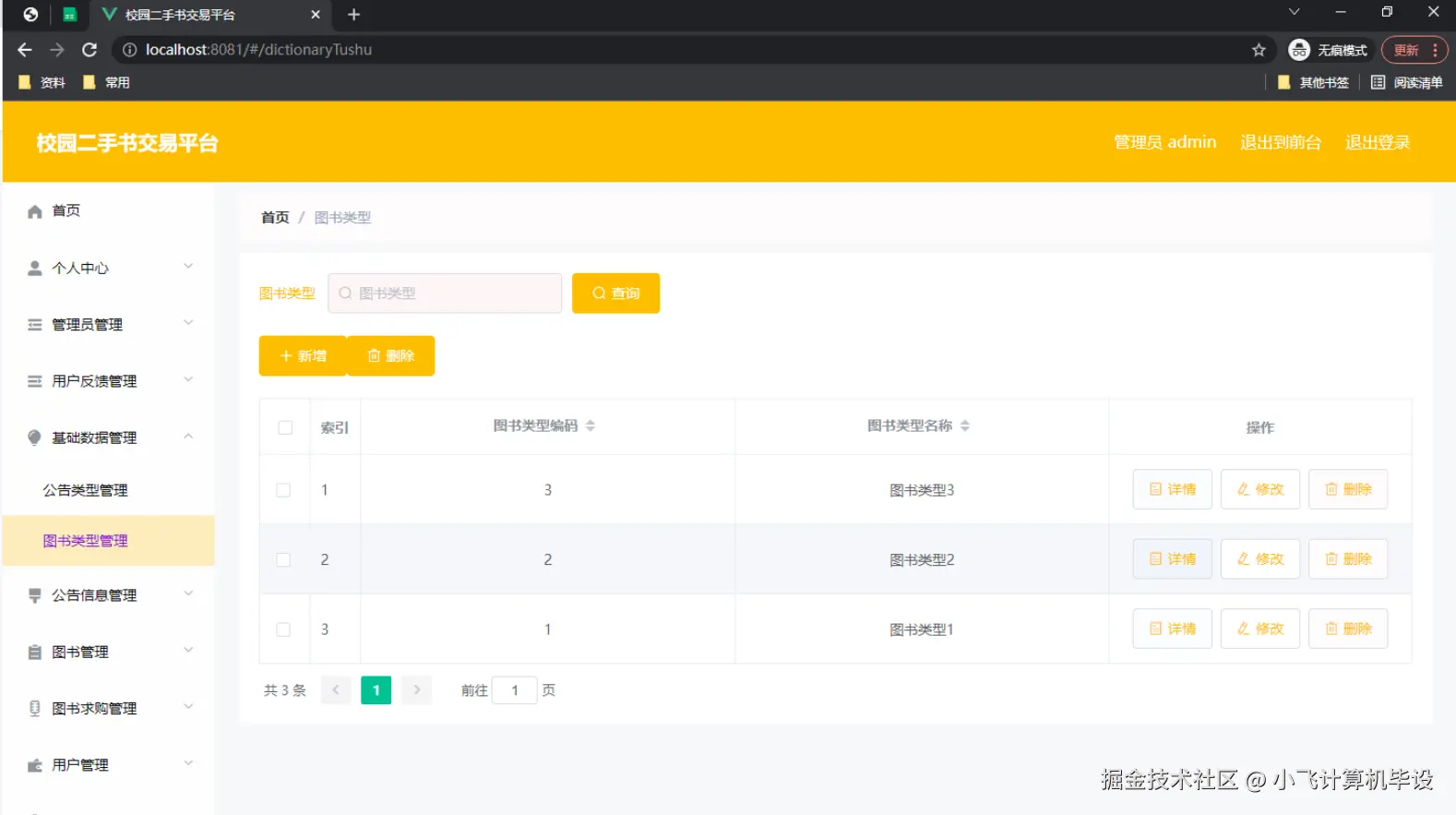Click the browser address bar URL
The height and width of the screenshot is (815, 1456).
[259, 50]
